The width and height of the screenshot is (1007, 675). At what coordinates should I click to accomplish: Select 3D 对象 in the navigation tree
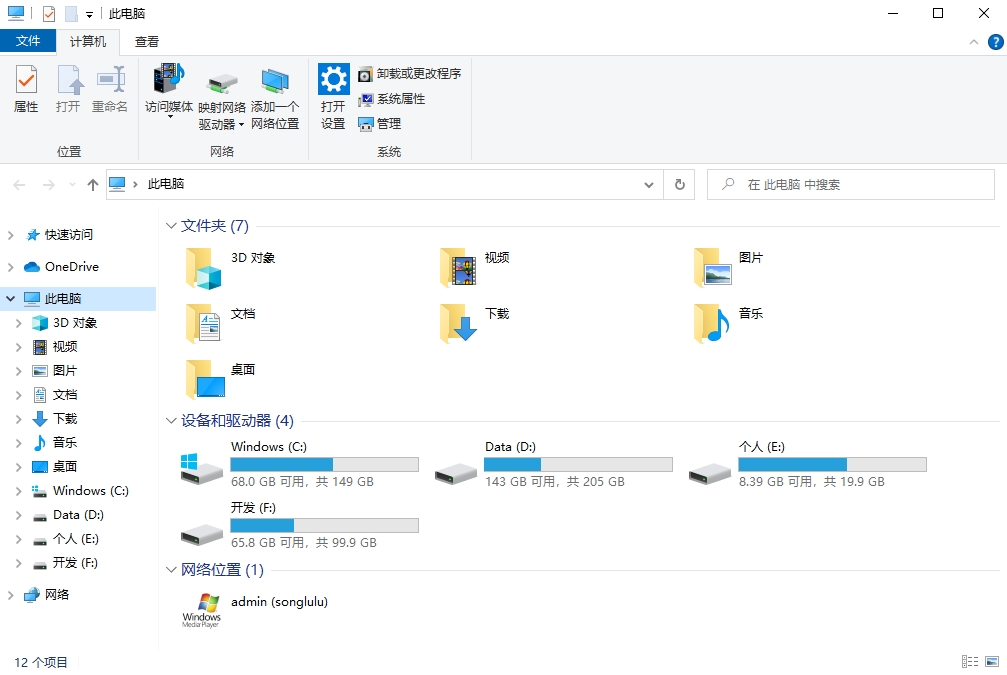point(74,322)
